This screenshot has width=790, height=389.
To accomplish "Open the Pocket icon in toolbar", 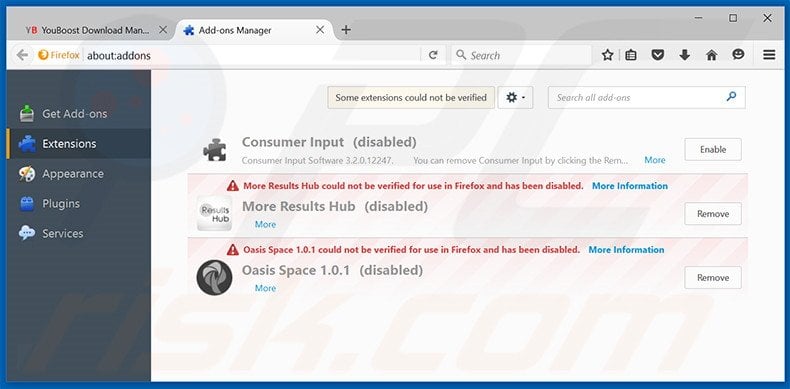I will tap(657, 55).
